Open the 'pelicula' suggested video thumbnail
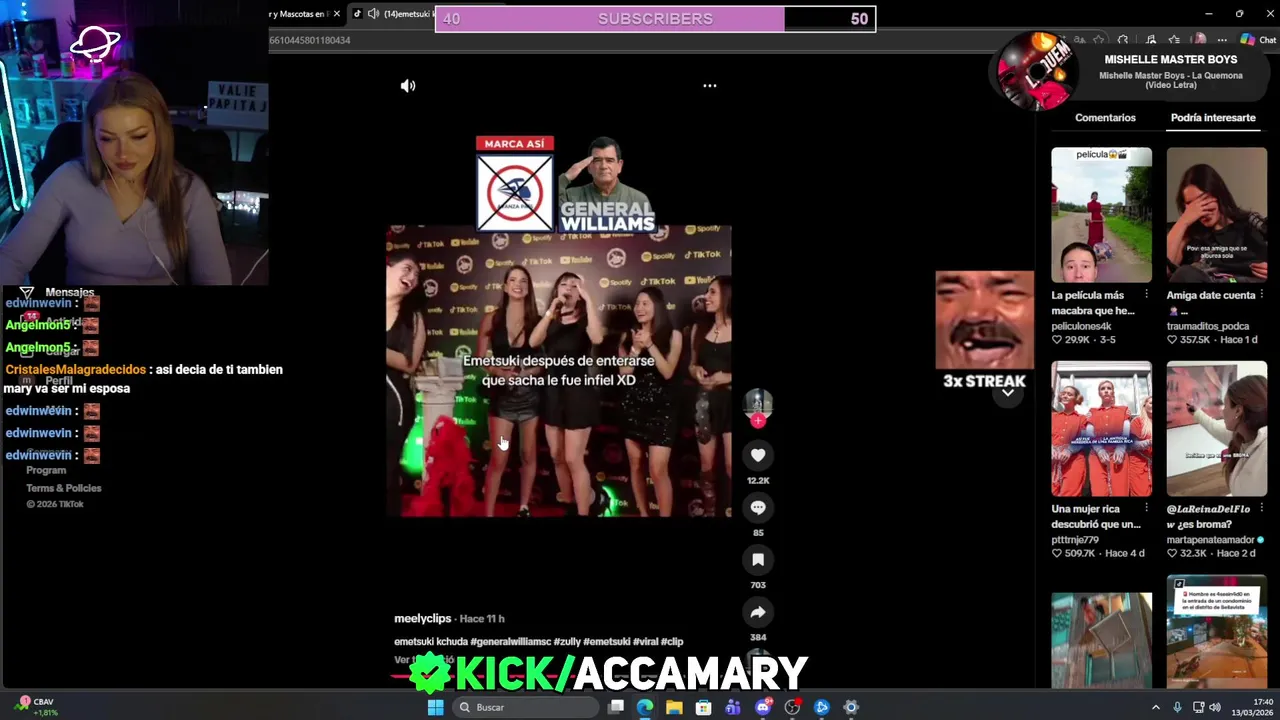This screenshot has height=720, width=1280. point(1101,215)
